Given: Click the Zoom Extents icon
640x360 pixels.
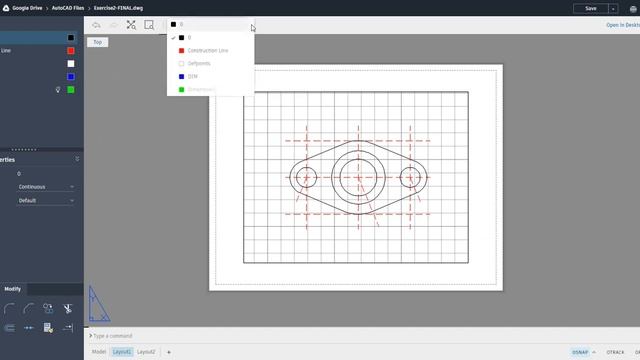Looking at the screenshot, I should pyautogui.click(x=131, y=25).
